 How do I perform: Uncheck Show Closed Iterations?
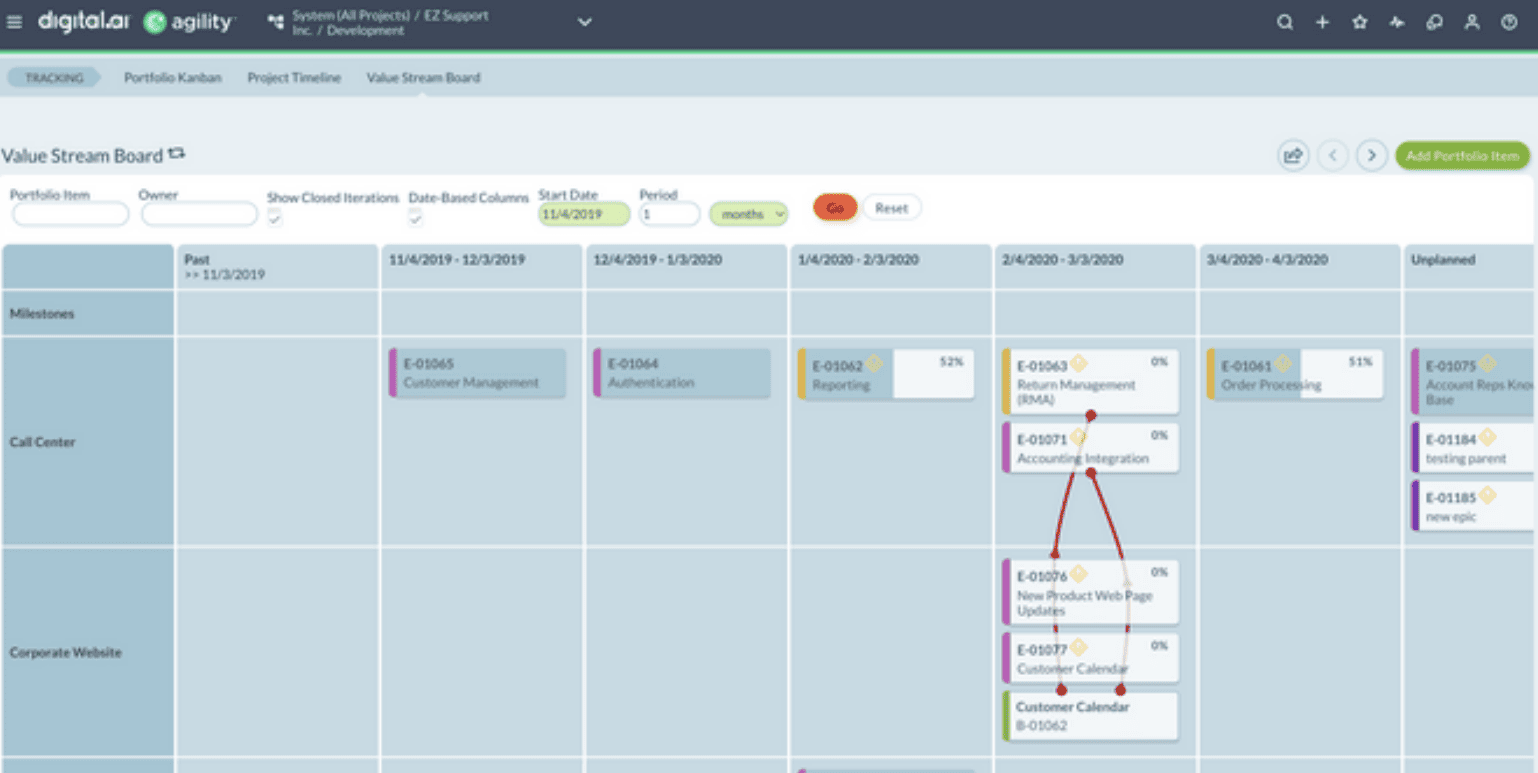(x=274, y=219)
